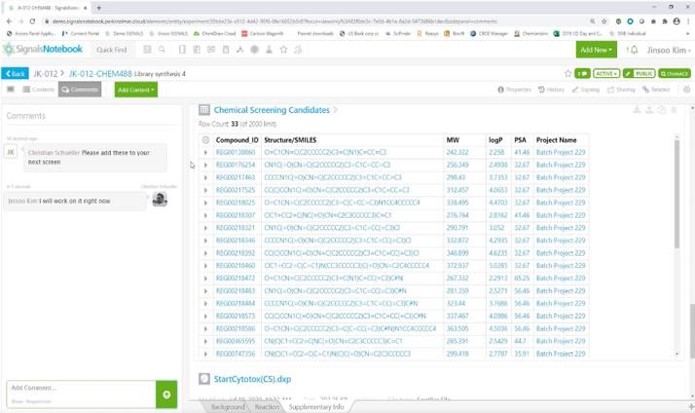
Task: Open the History panel
Action: (x=554, y=89)
